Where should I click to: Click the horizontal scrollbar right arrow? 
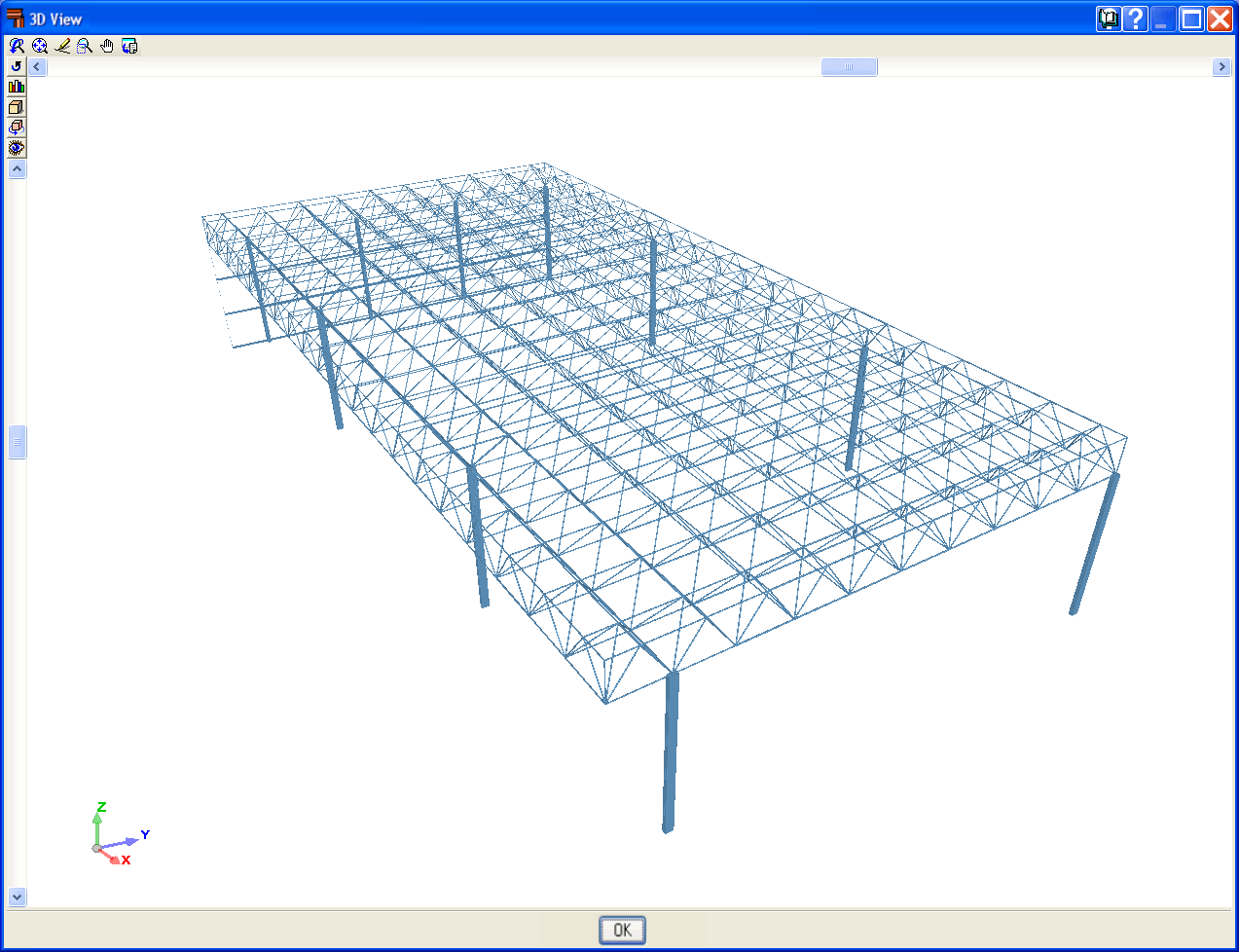1222,66
